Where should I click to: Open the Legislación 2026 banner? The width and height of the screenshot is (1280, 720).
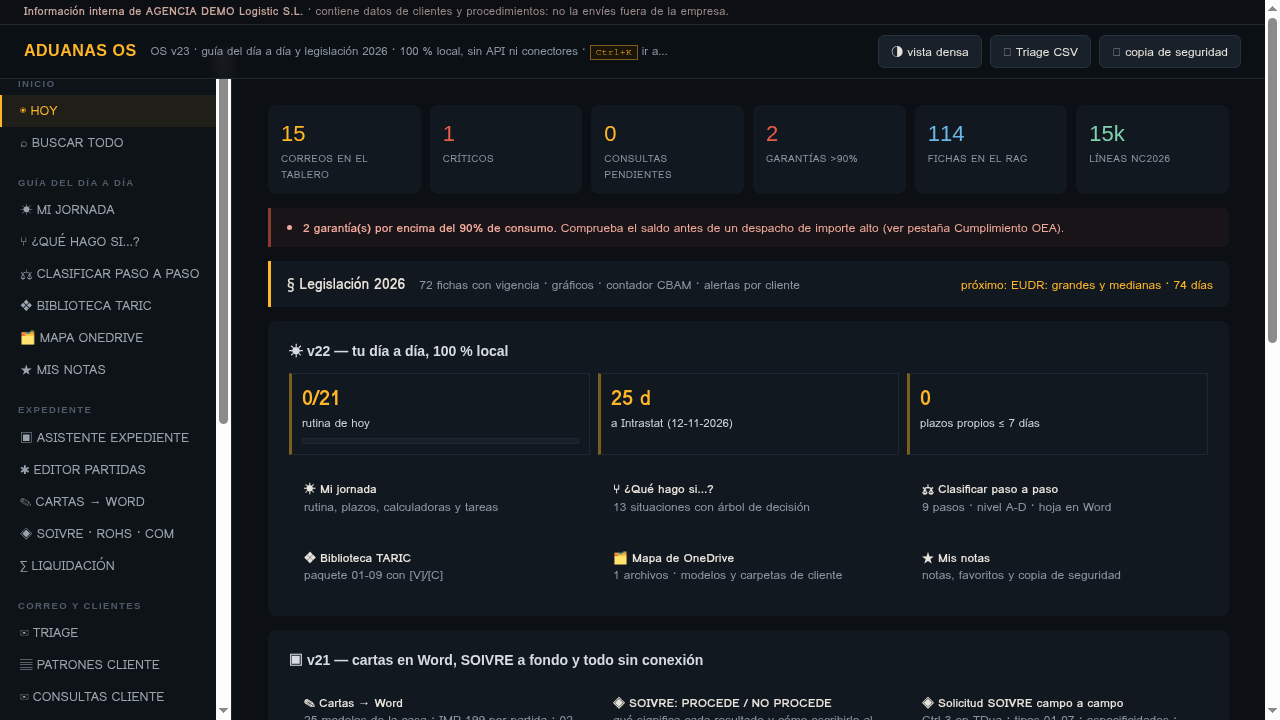748,284
